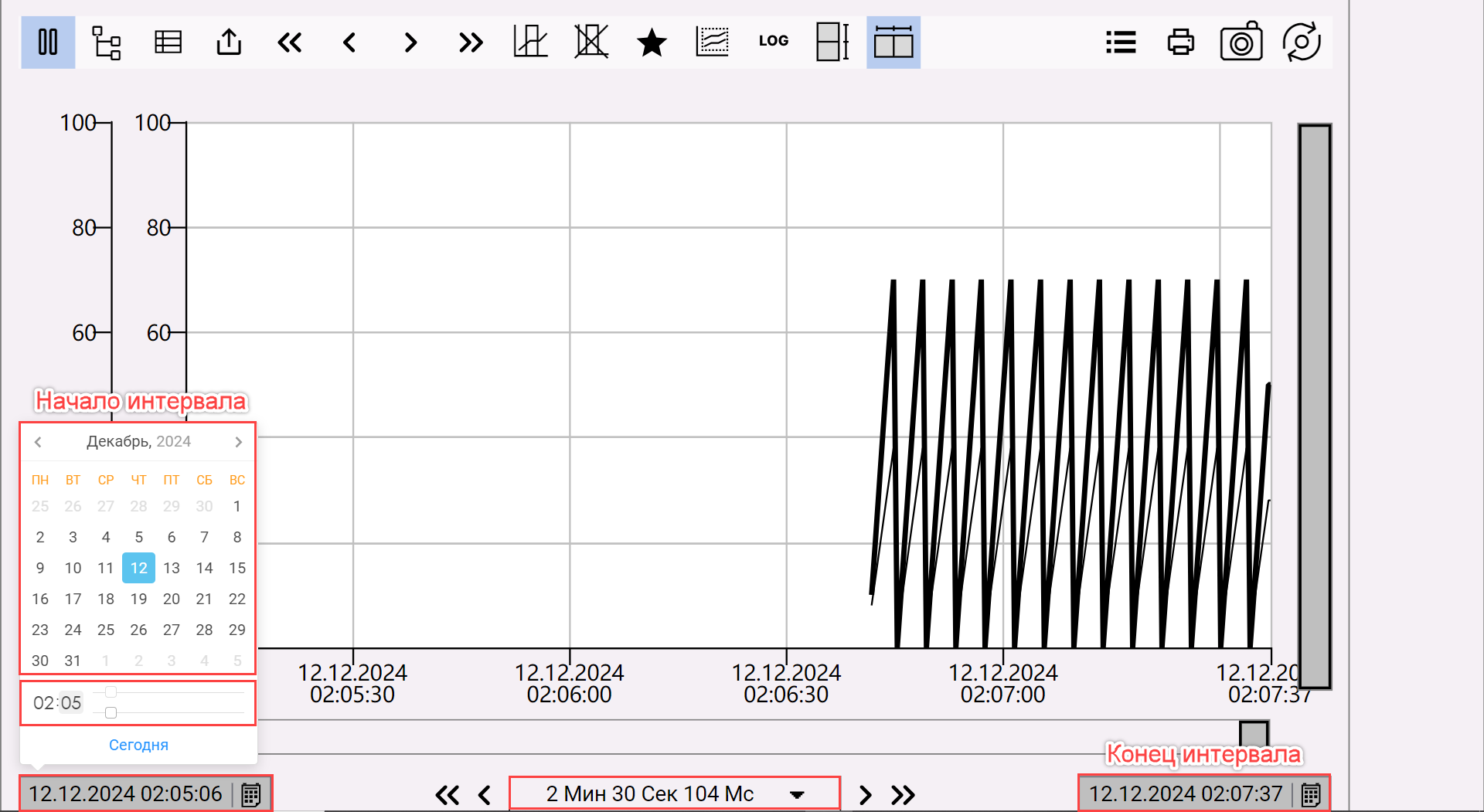This screenshot has height=812, width=1484.
Task: Select December 19 in the calendar
Action: (138, 599)
